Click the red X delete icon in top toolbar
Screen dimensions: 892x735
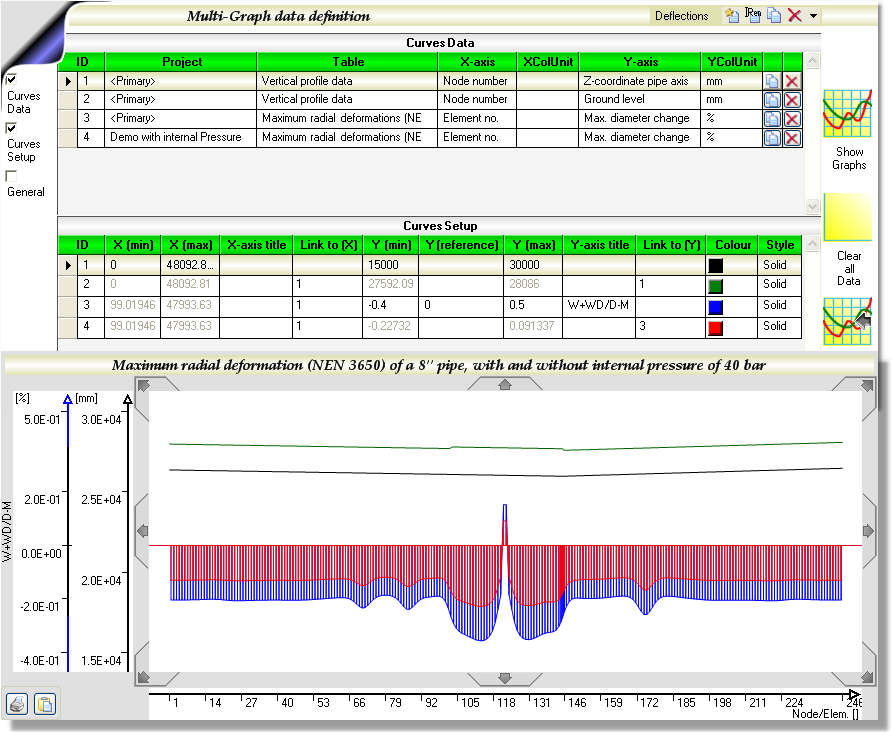coord(795,15)
